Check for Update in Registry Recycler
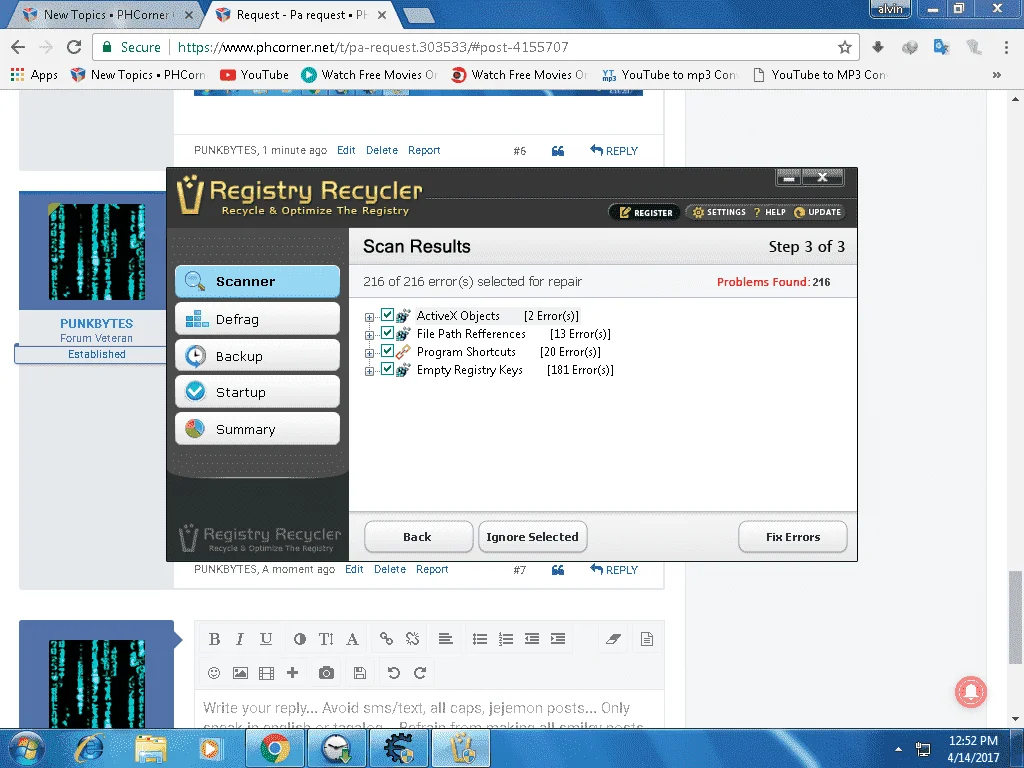 click(x=818, y=212)
